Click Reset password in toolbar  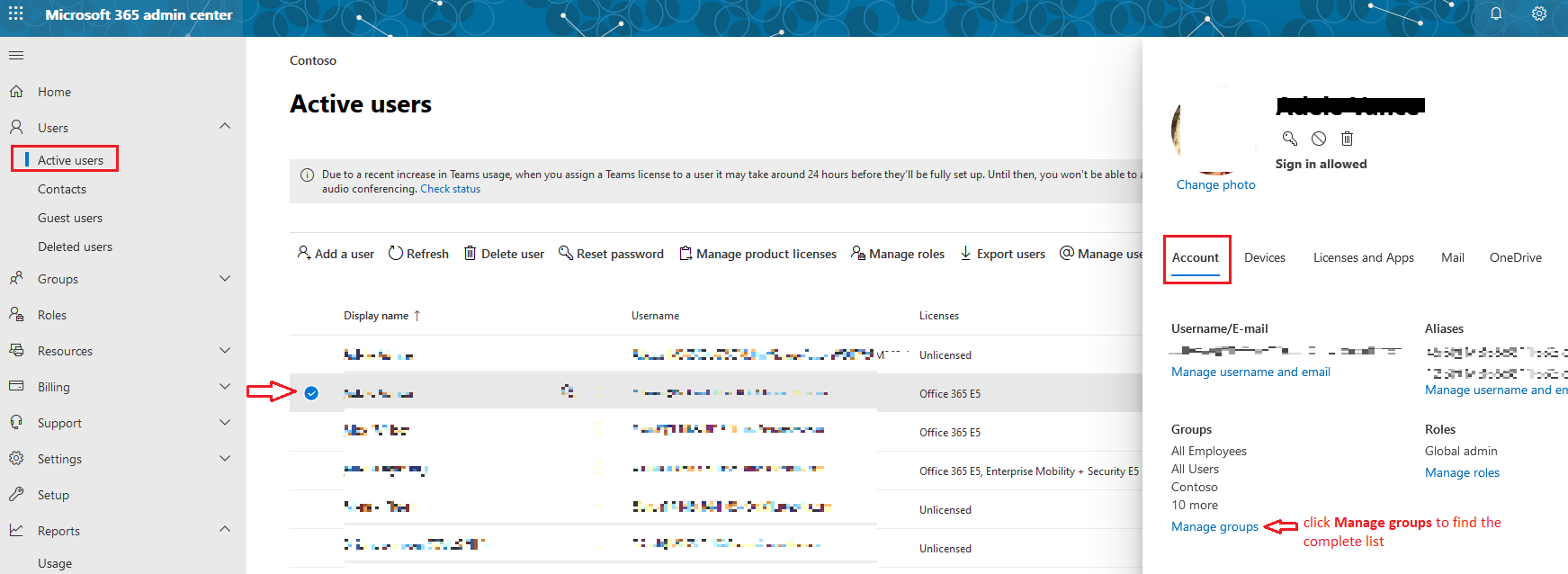coord(611,254)
